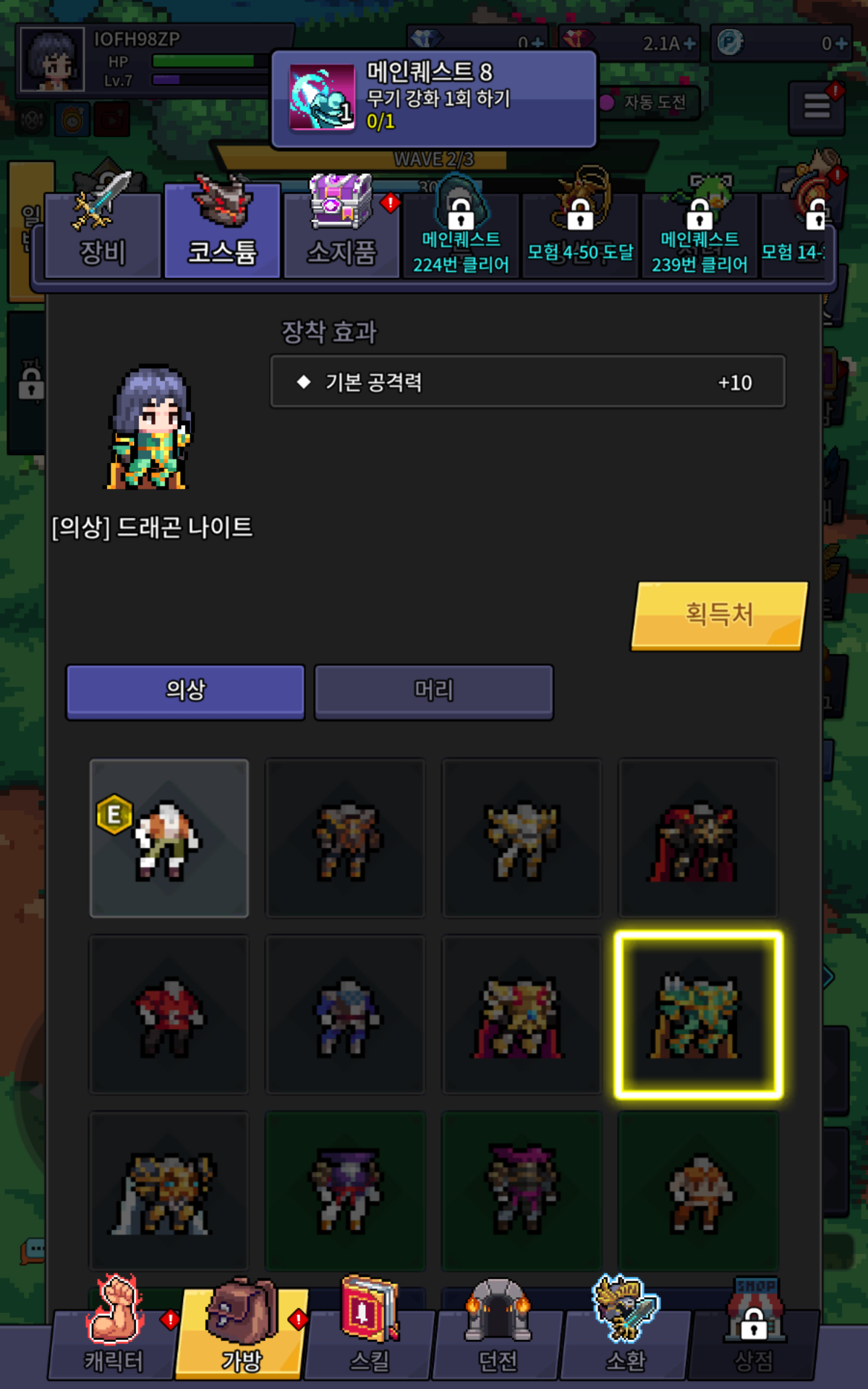Select the highlighted Dragon Knight costume
Screen dimensions: 868x1389
click(698, 1015)
